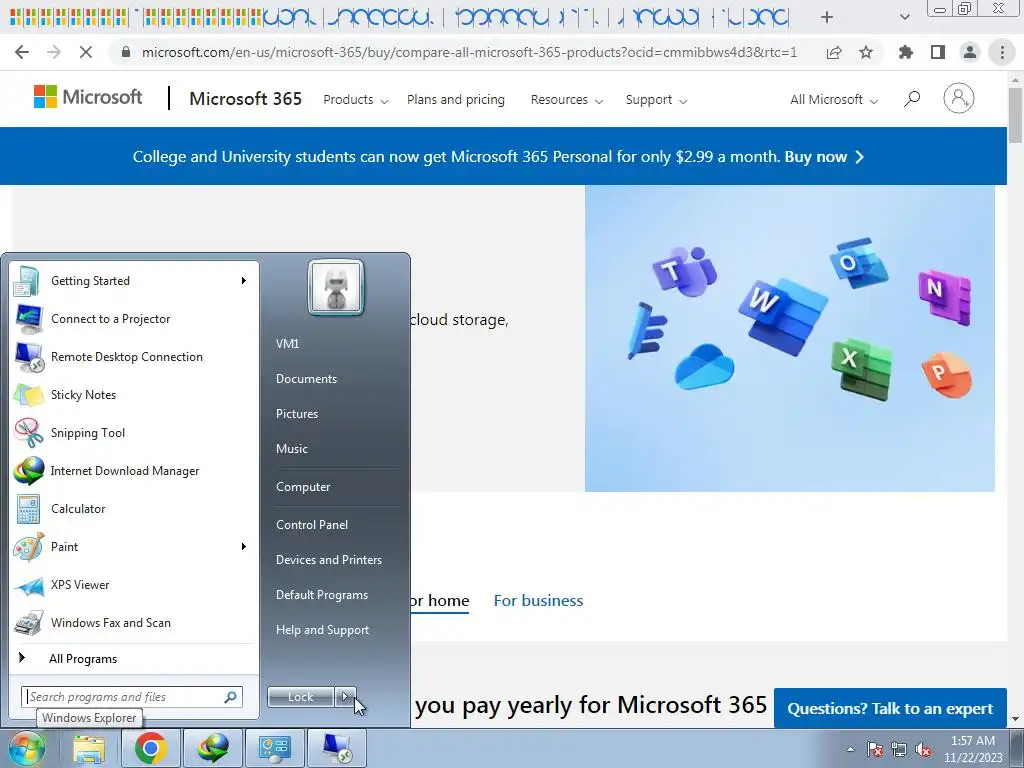Open Documents from Start menu
Viewport: 1024px width, 768px height.
[x=306, y=379]
